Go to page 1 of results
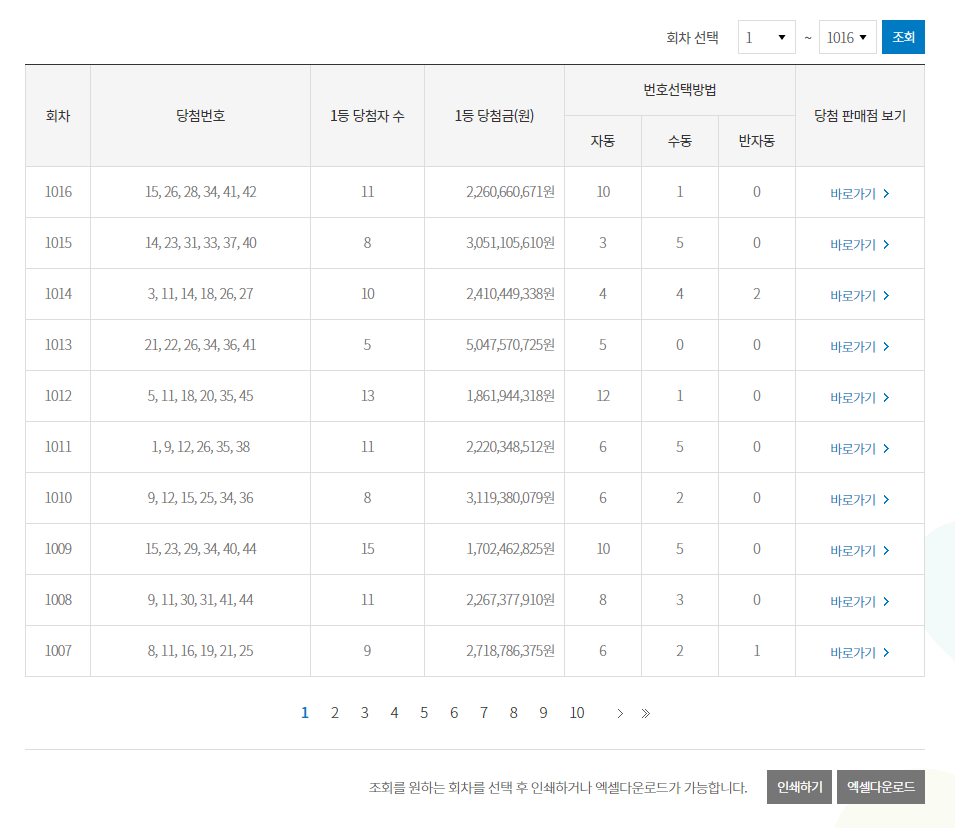The height and width of the screenshot is (828, 955). coord(305,713)
